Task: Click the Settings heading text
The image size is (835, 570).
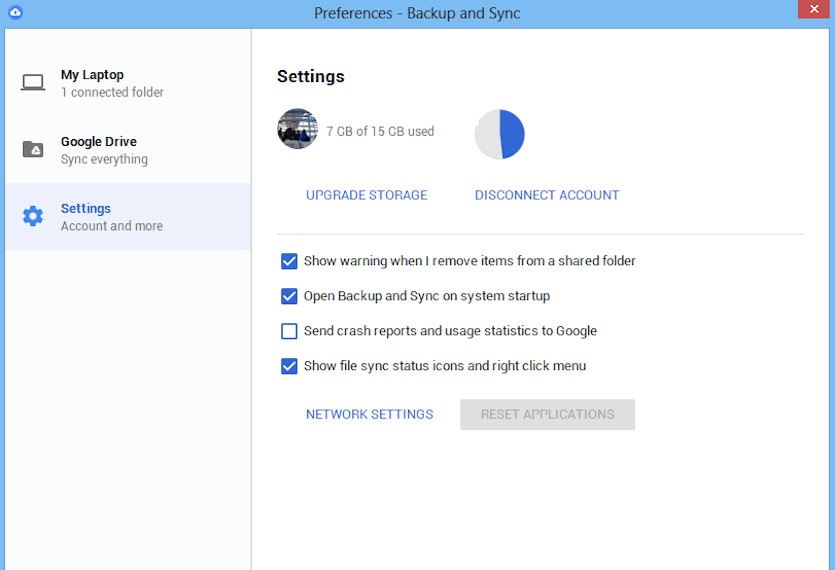Action: pyautogui.click(x=310, y=76)
